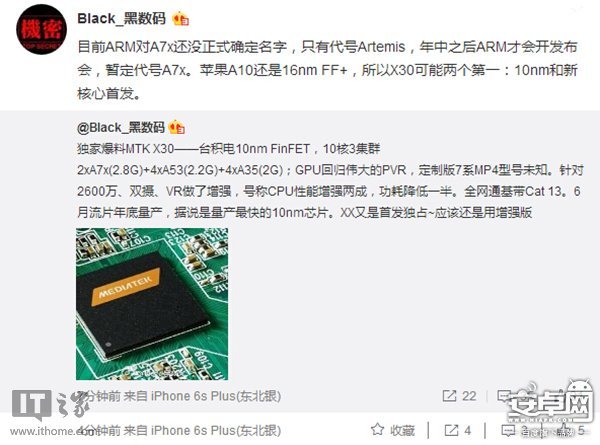Open the @Black_黑数码 mention in the repost
This screenshot has height=445, width=600.
pyautogui.click(x=121, y=127)
